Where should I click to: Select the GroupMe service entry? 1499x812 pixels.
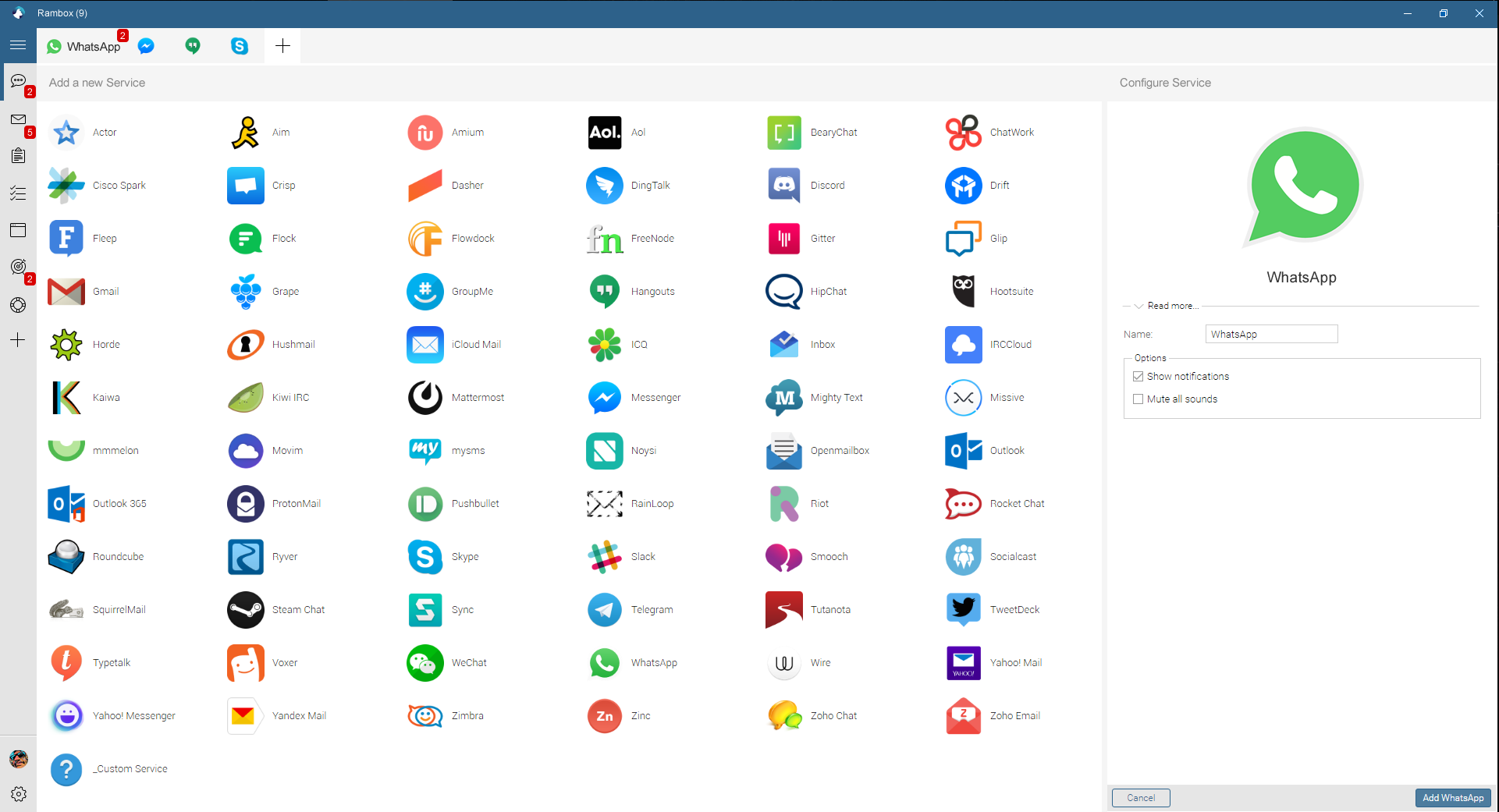coord(450,292)
